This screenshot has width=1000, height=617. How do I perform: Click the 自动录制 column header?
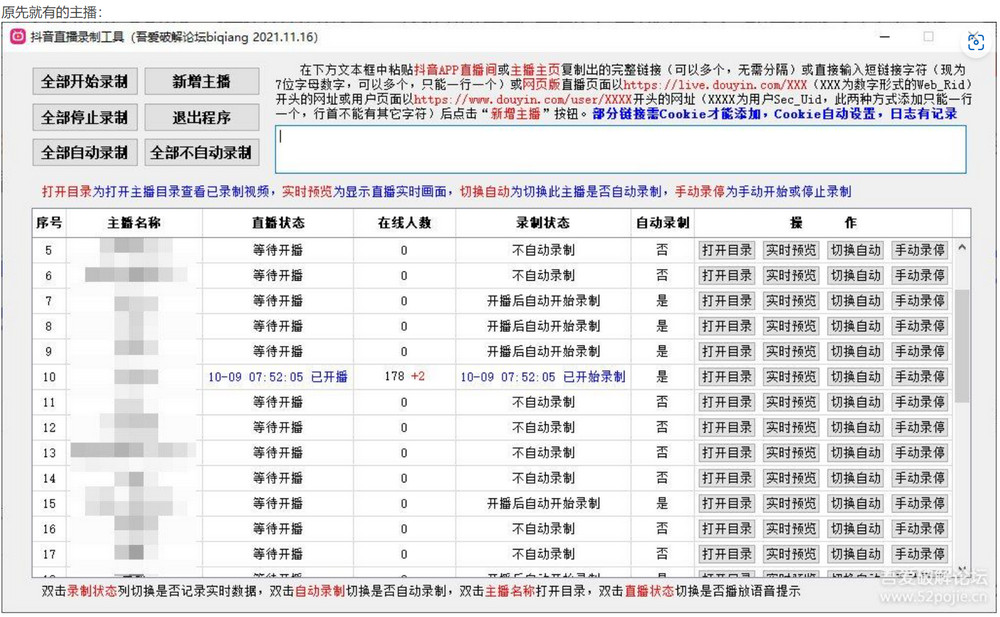click(663, 223)
